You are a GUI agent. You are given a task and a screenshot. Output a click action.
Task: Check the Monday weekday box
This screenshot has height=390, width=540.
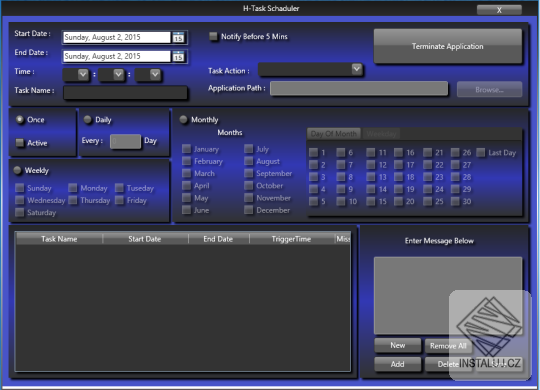pyautogui.click(x=73, y=188)
